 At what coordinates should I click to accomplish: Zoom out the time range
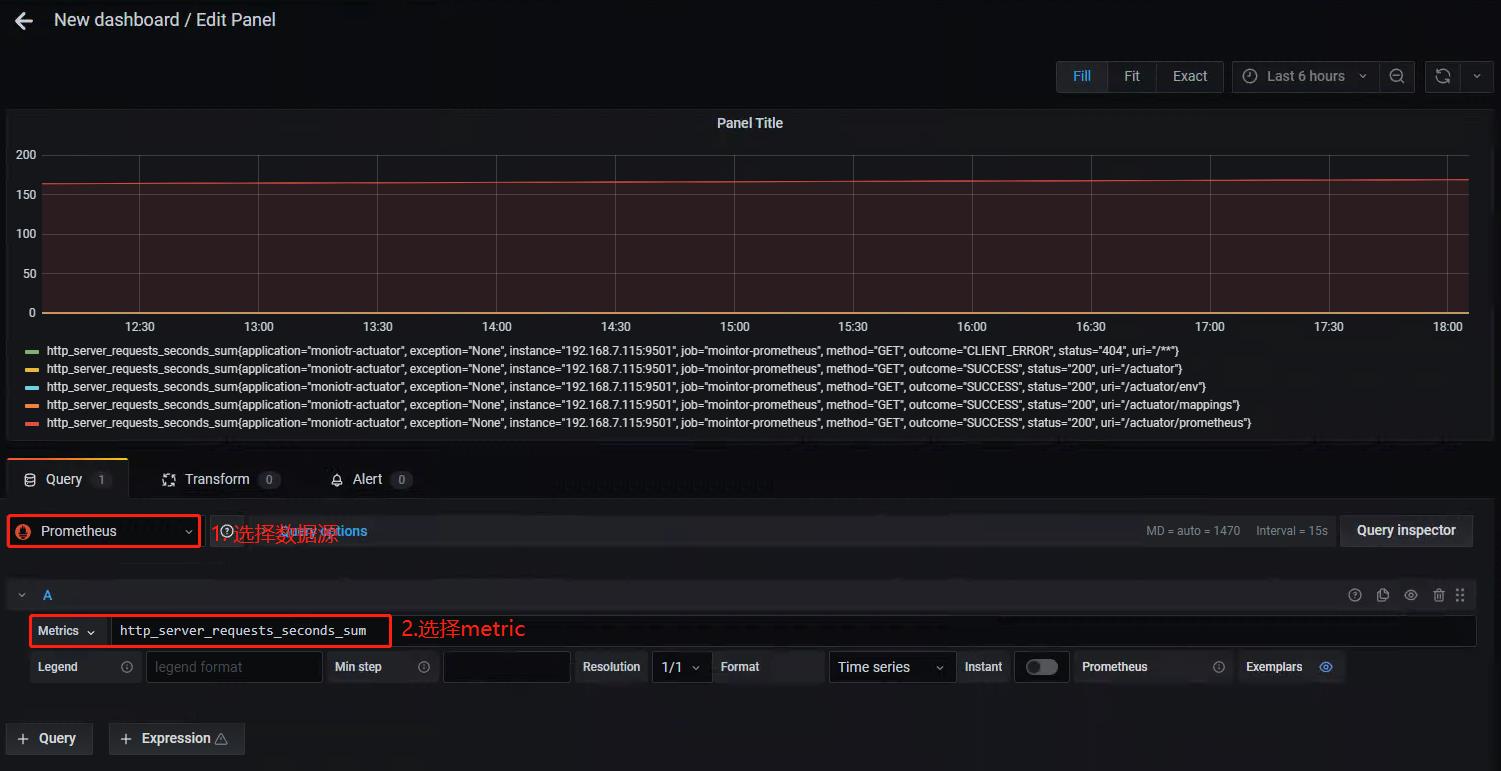(x=1397, y=76)
